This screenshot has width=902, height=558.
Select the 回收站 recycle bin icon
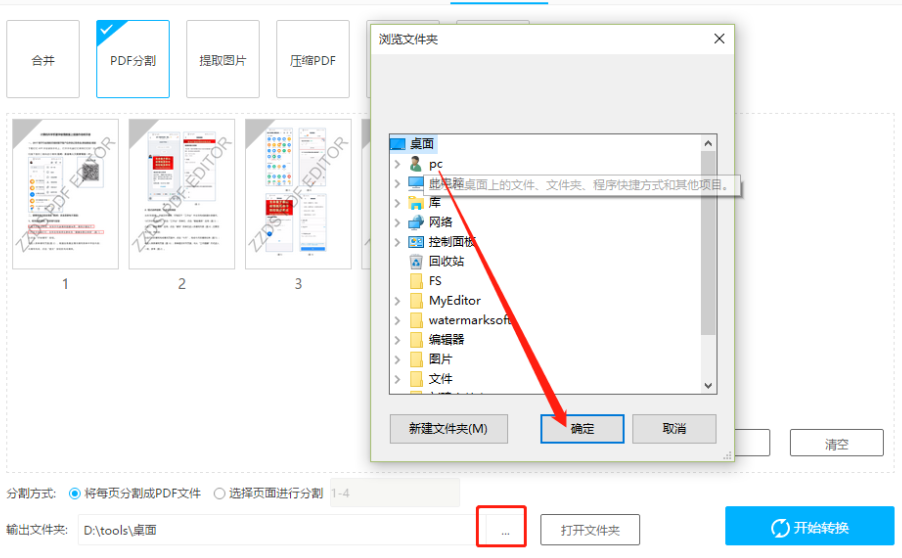point(415,261)
